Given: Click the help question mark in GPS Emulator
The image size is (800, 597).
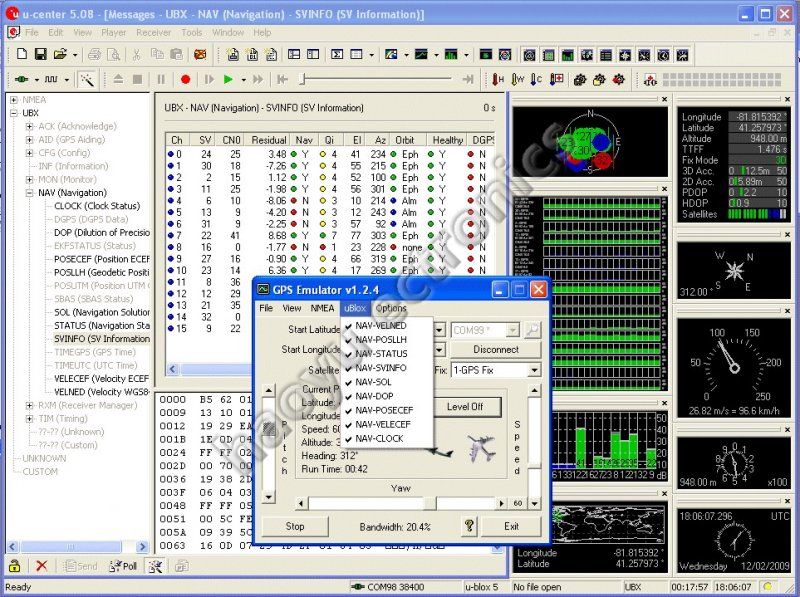Looking at the screenshot, I should (x=469, y=526).
